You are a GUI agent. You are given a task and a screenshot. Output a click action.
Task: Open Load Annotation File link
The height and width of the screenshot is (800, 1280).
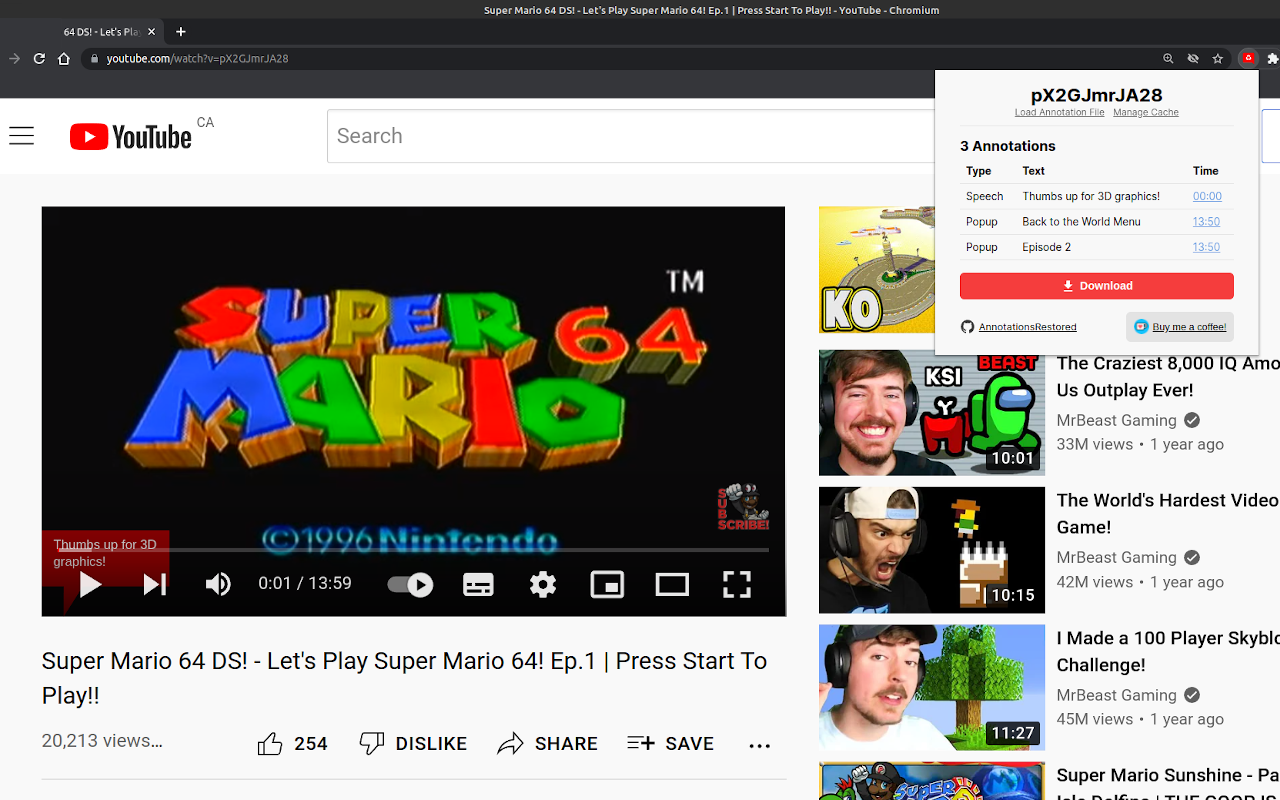click(x=1059, y=112)
